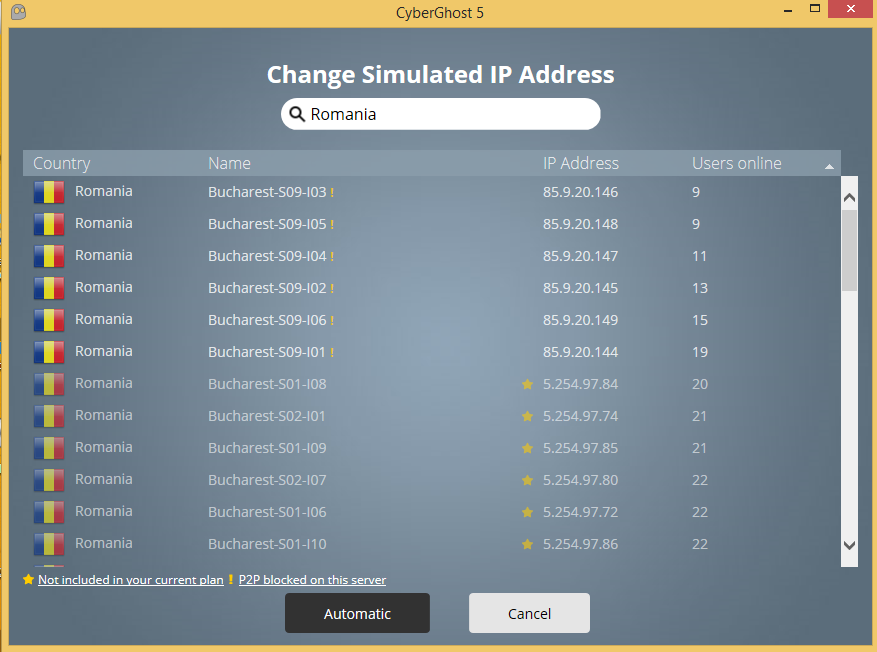The width and height of the screenshot is (877, 652).
Task: Click IP address 85.9.20.147
Action: point(580,256)
